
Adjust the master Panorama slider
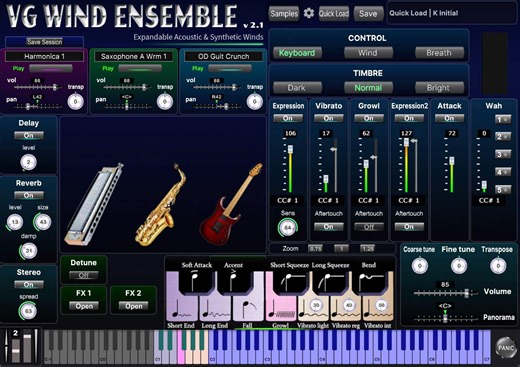pyautogui.click(x=445, y=318)
